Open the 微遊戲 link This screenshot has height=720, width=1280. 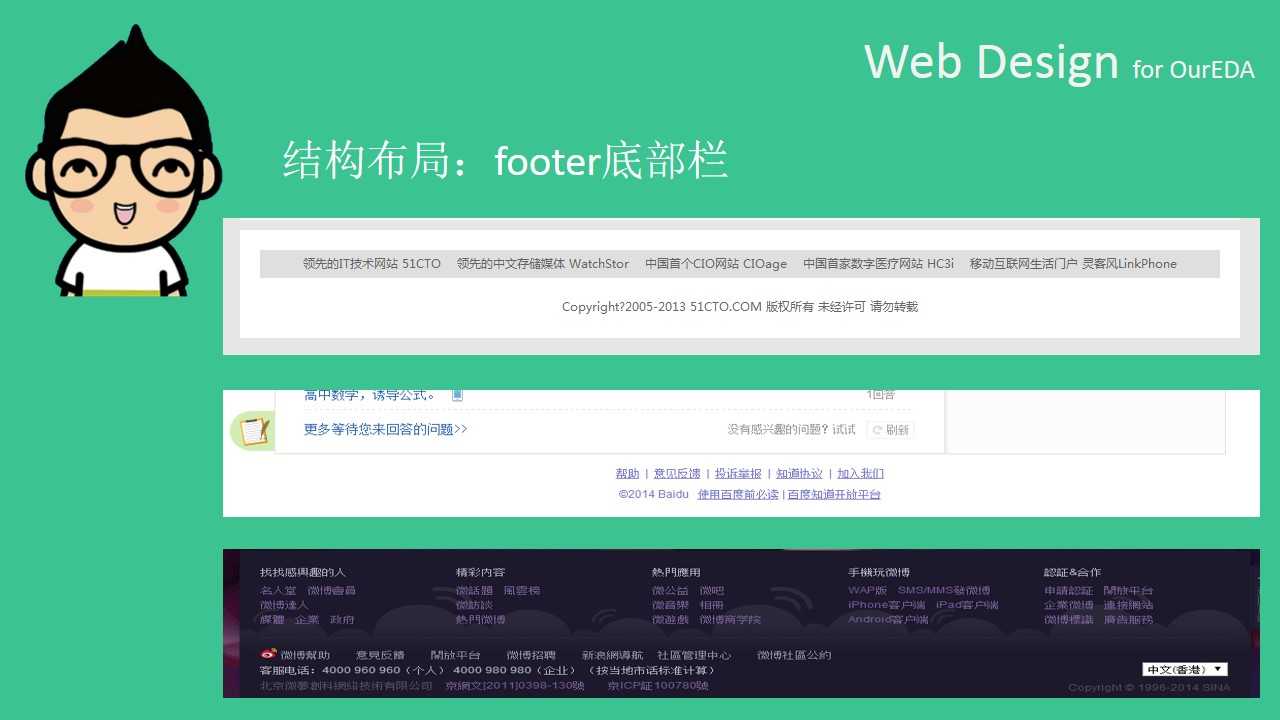(x=670, y=620)
